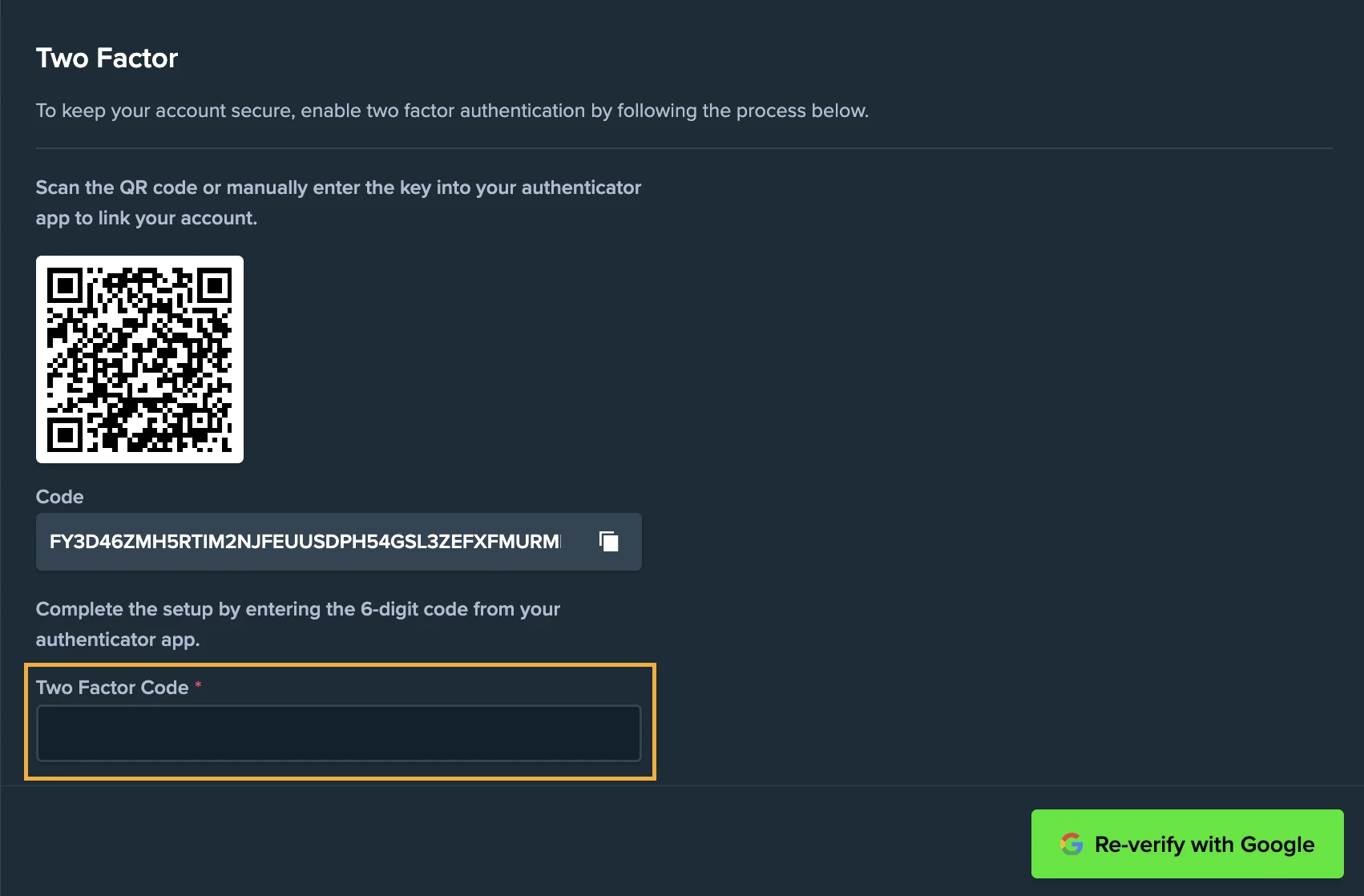Focus the Two Factor Code input field
The height and width of the screenshot is (896, 1364).
[338, 733]
